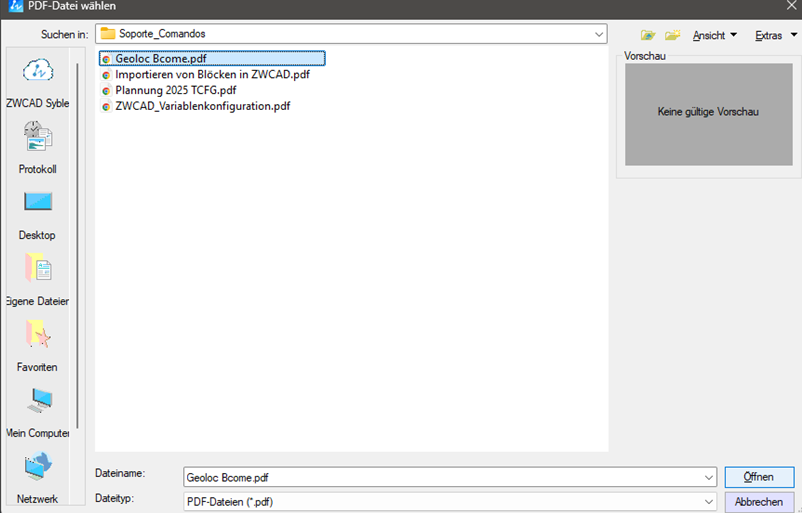The width and height of the screenshot is (802, 513).
Task: Click the sidebar places scrollbar
Action: (x=78, y=250)
